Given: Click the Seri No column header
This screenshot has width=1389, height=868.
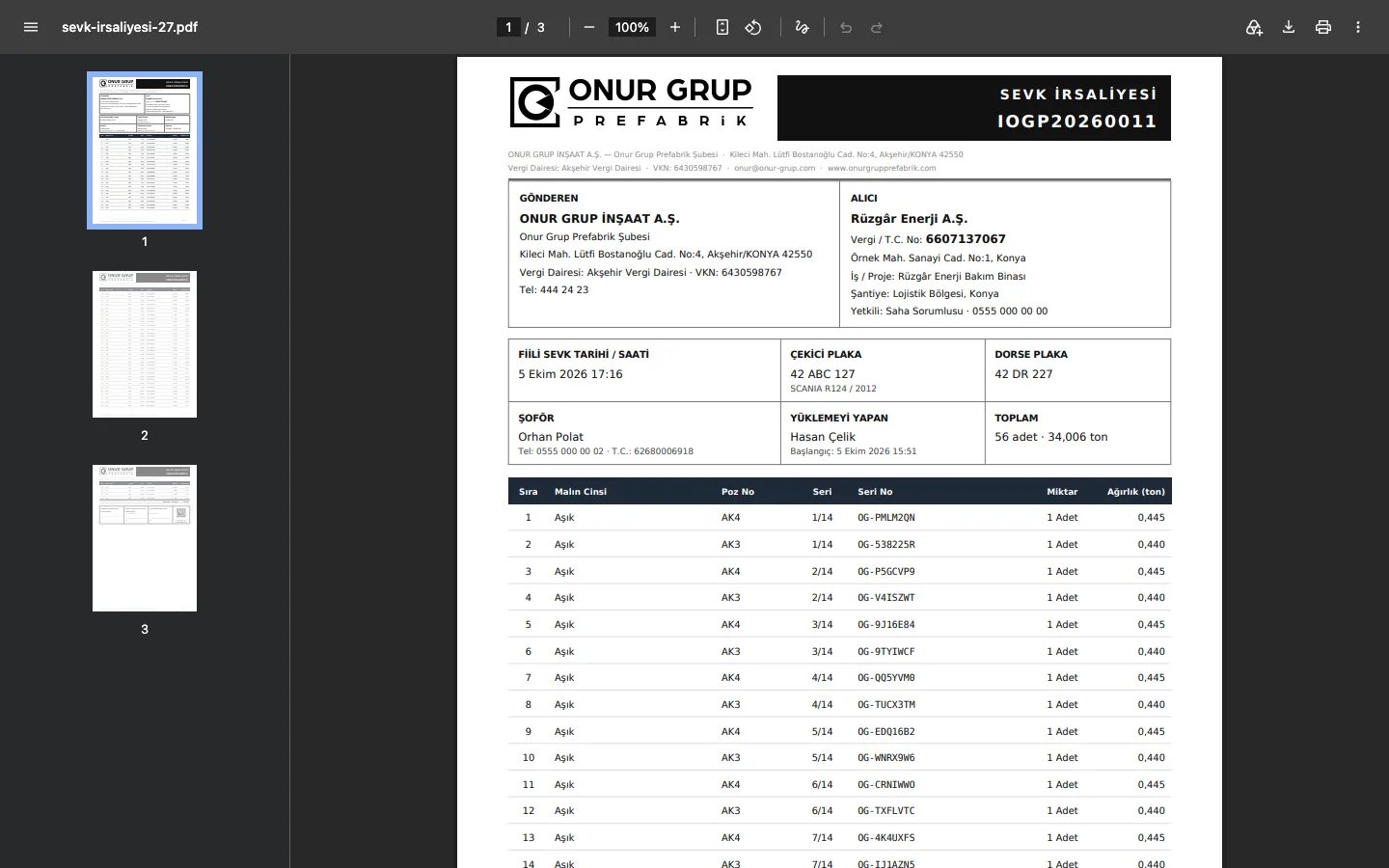Looking at the screenshot, I should [x=875, y=492].
